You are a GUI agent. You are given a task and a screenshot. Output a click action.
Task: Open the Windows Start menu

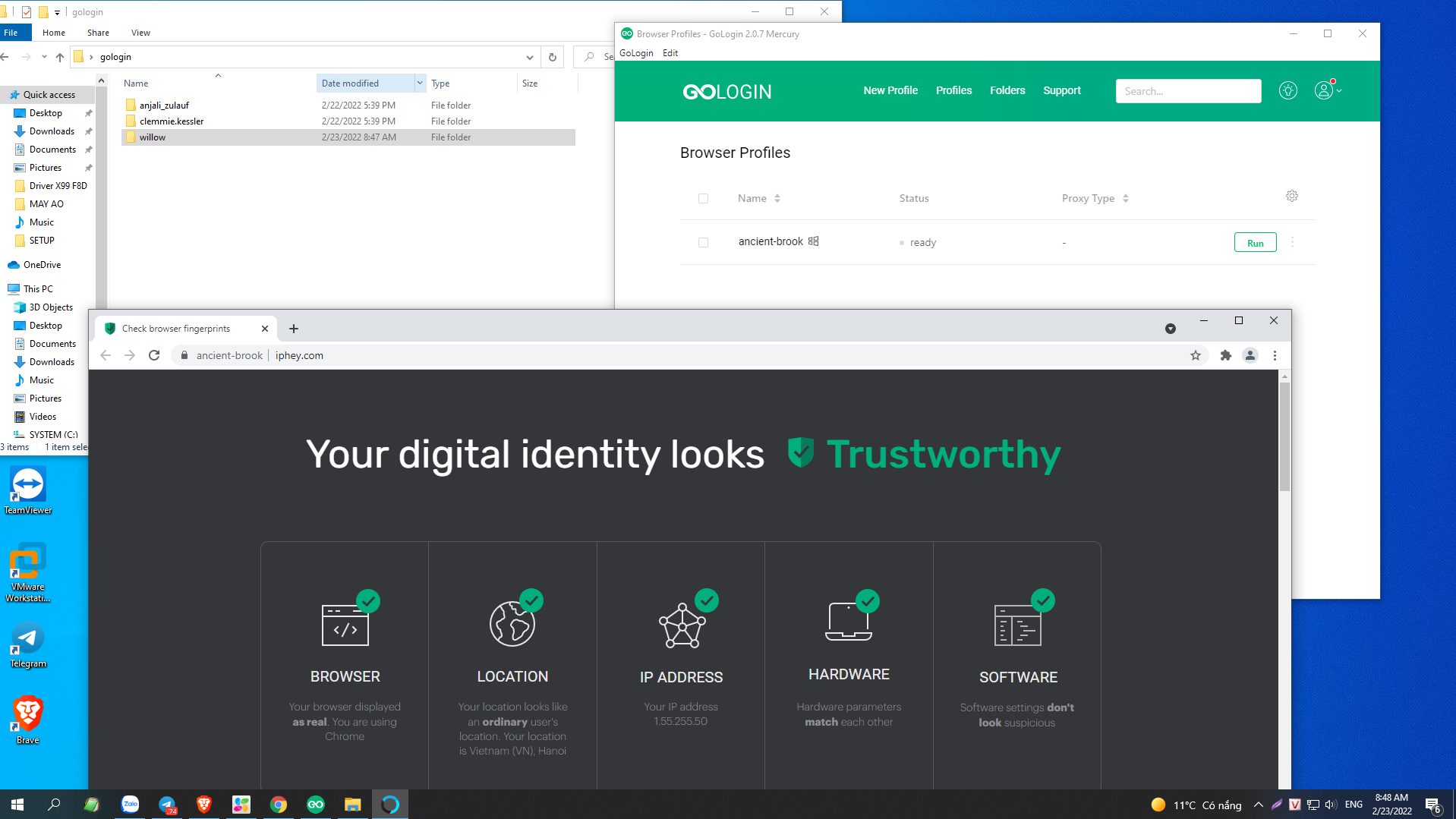pyautogui.click(x=17, y=804)
